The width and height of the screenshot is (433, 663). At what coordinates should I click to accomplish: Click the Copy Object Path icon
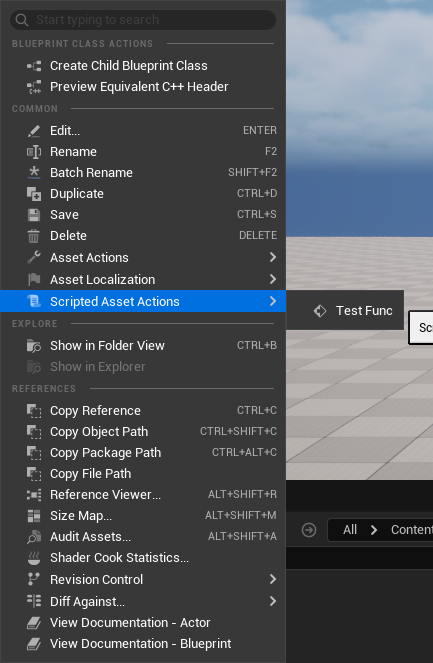34,432
